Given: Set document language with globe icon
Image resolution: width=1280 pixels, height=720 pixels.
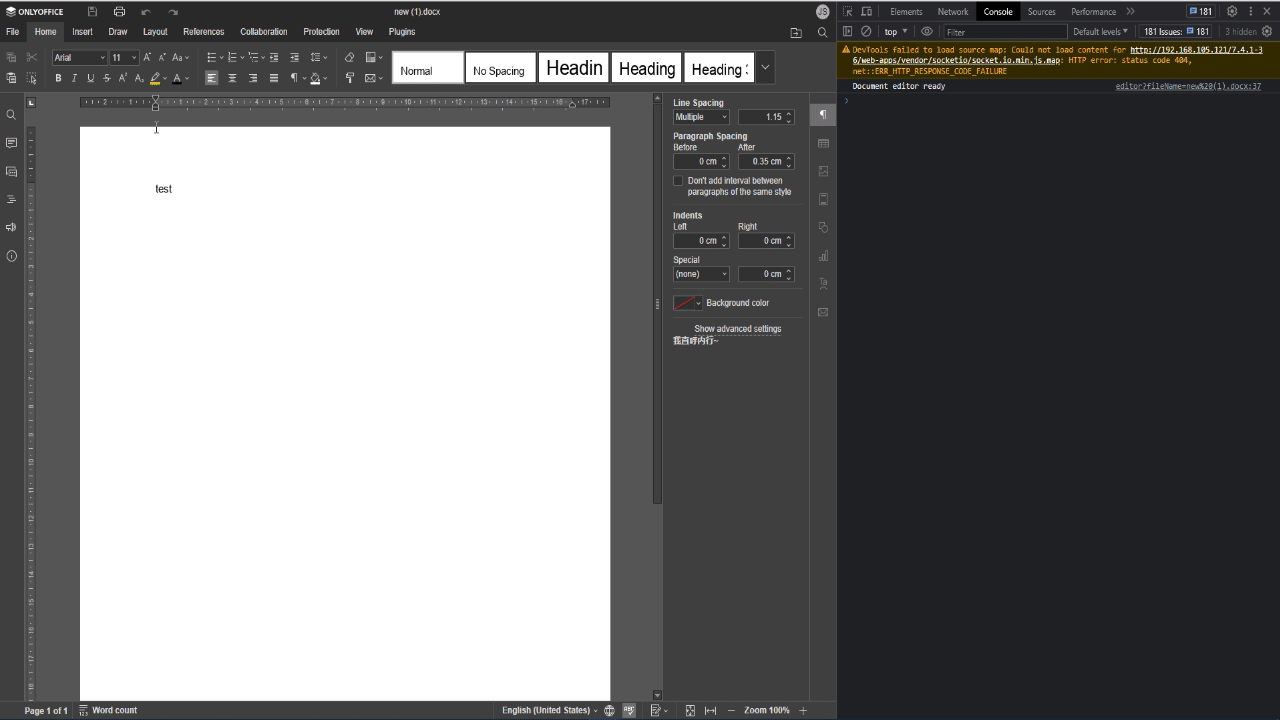Looking at the screenshot, I should [609, 710].
